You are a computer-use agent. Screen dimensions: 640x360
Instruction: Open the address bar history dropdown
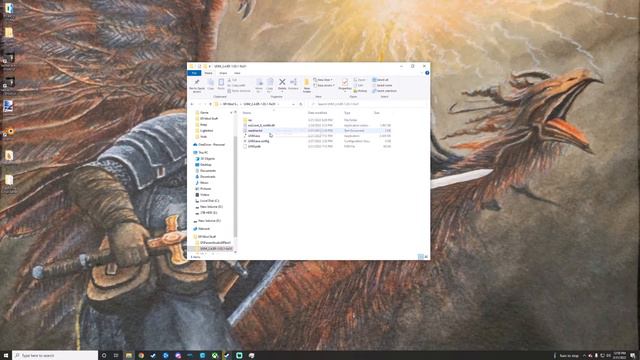coord(293,104)
